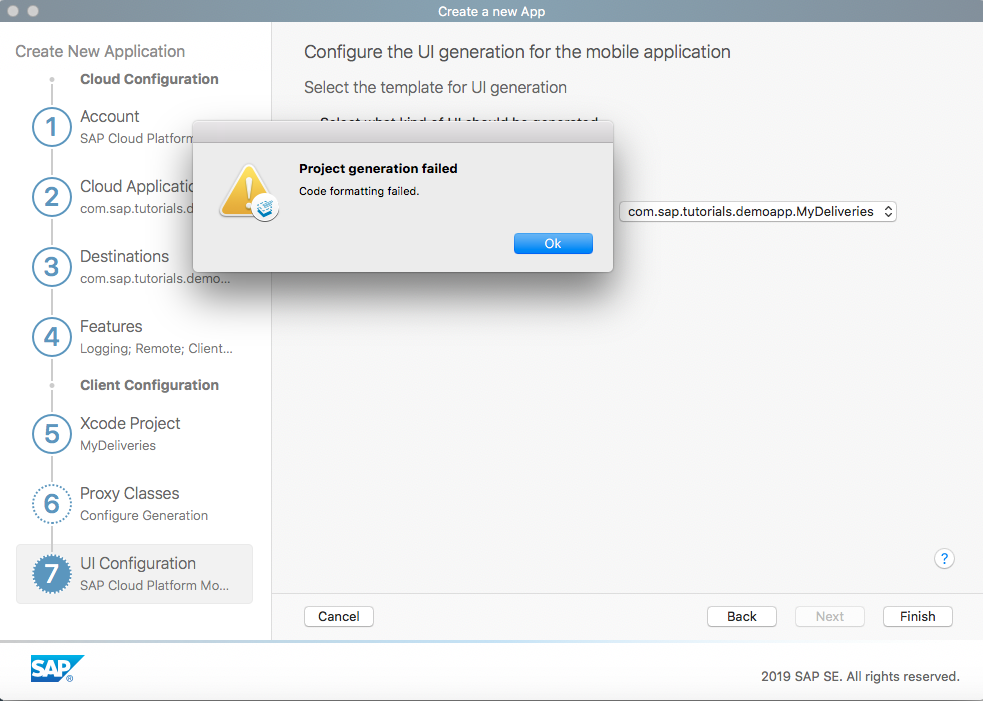The height and width of the screenshot is (701, 983).
Task: Open the help question mark icon
Action: (x=944, y=558)
